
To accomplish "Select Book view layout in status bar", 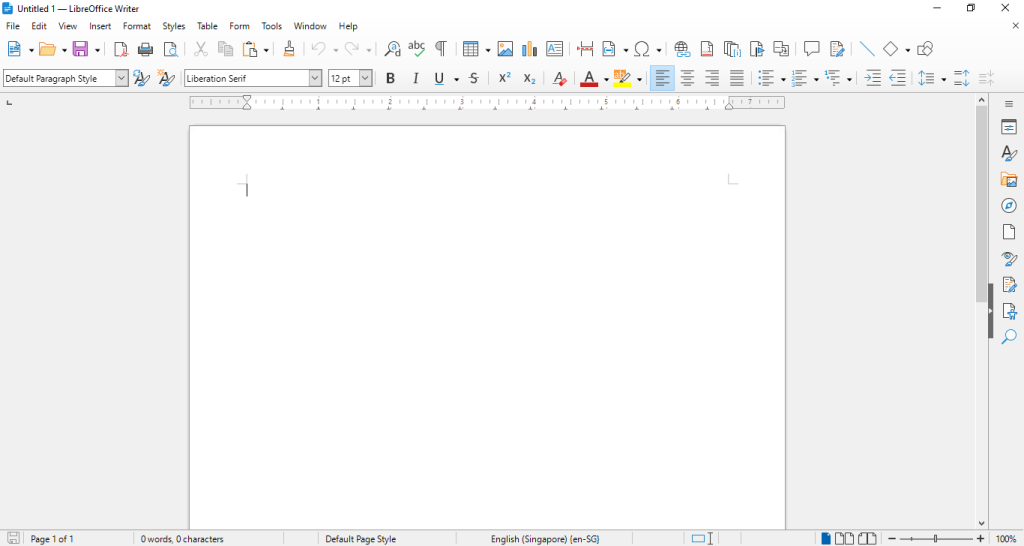I will [867, 539].
